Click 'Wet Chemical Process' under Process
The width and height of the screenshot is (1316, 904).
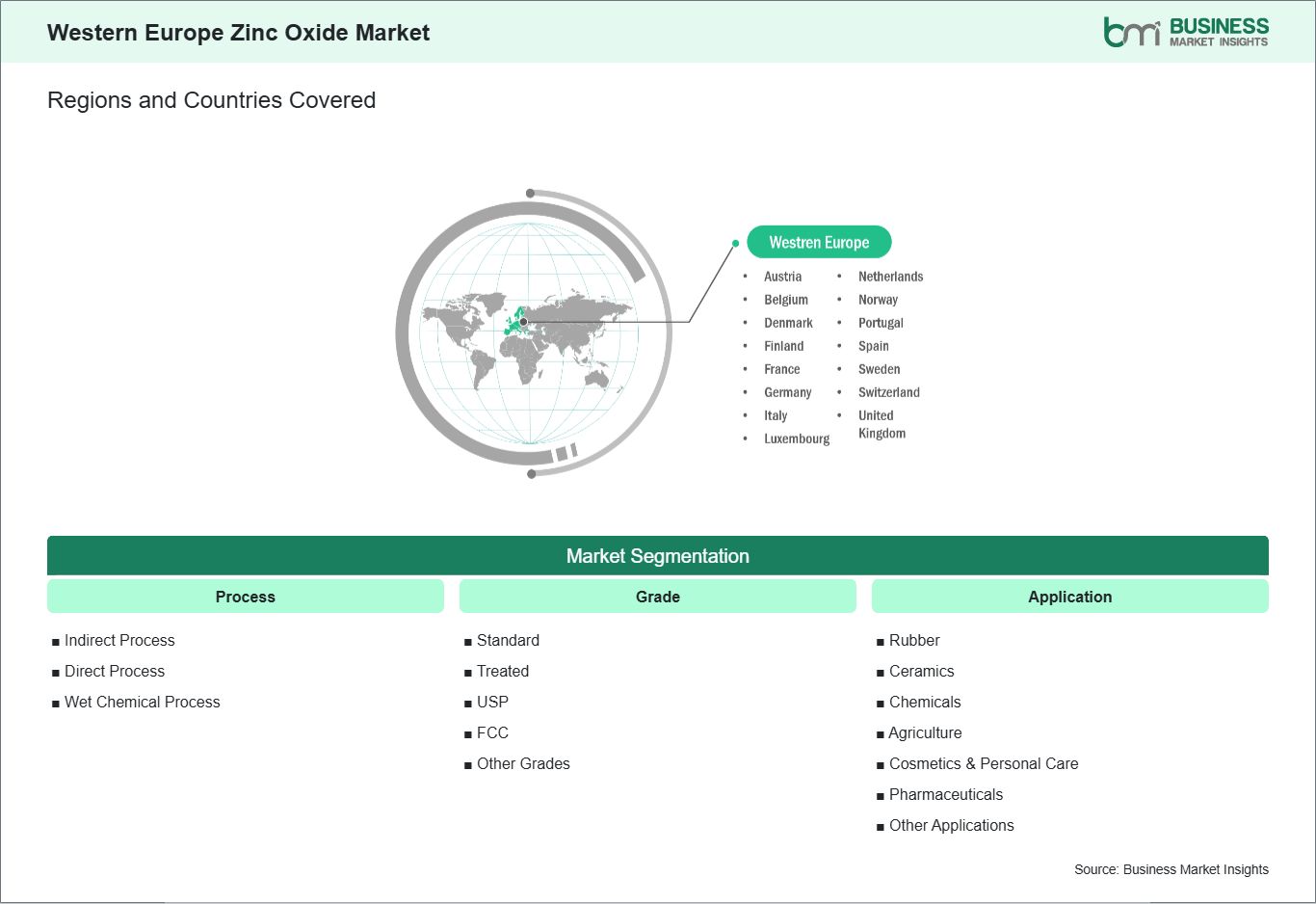point(142,702)
